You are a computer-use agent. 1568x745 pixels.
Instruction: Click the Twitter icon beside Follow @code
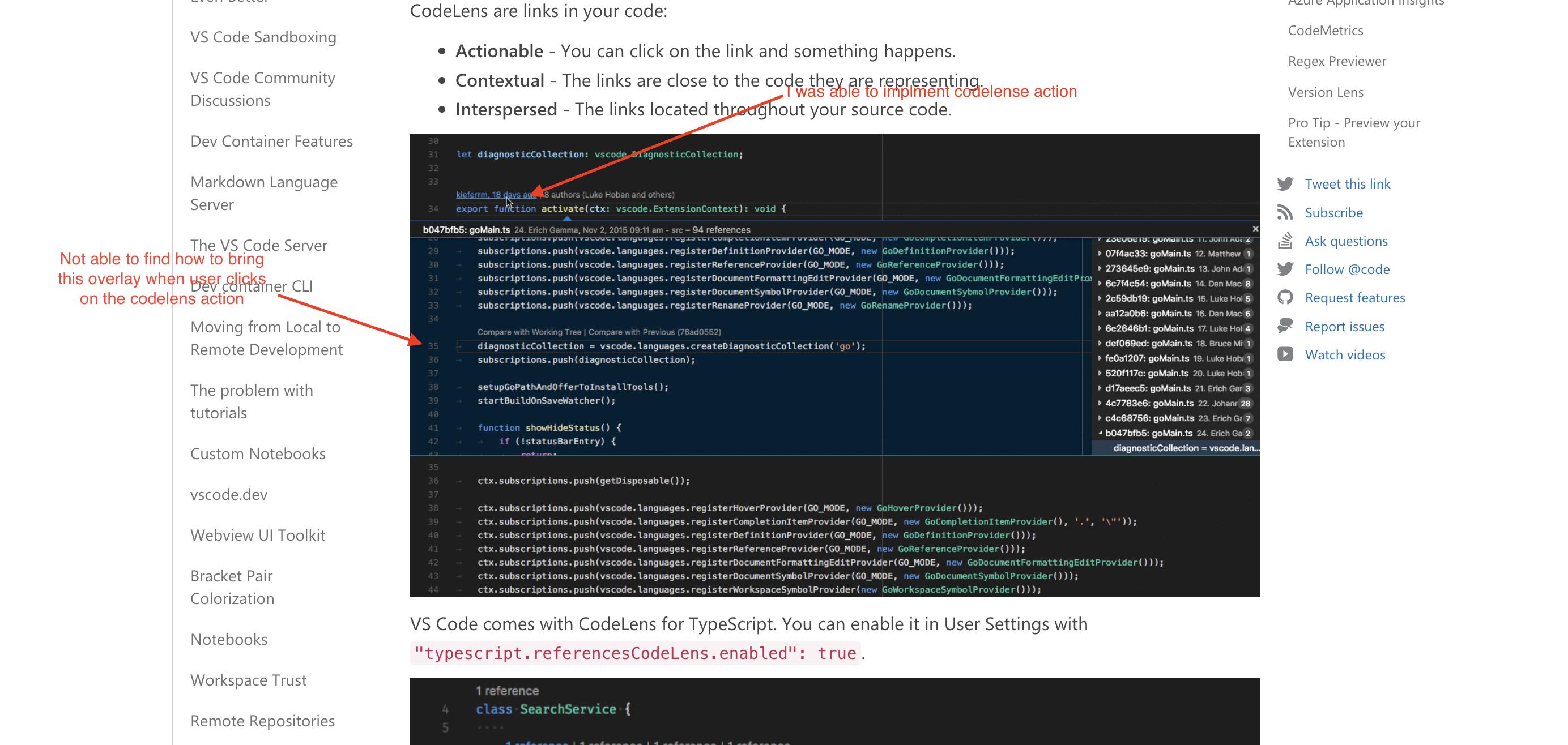(1285, 269)
